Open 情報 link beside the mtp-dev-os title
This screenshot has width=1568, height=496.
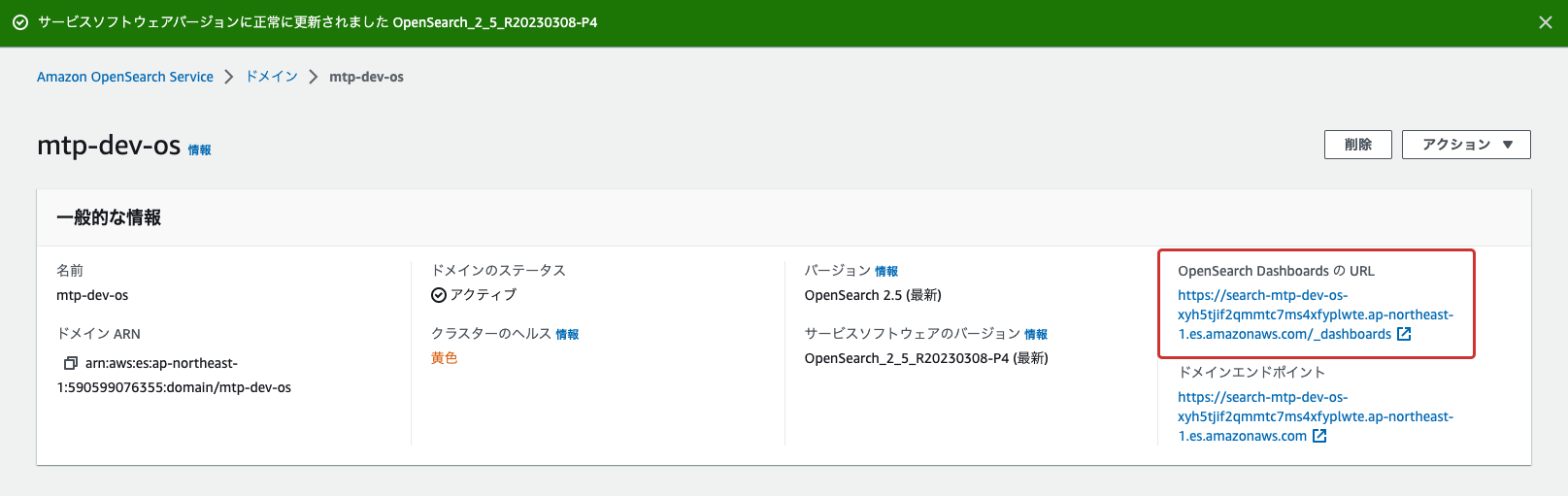pos(199,149)
